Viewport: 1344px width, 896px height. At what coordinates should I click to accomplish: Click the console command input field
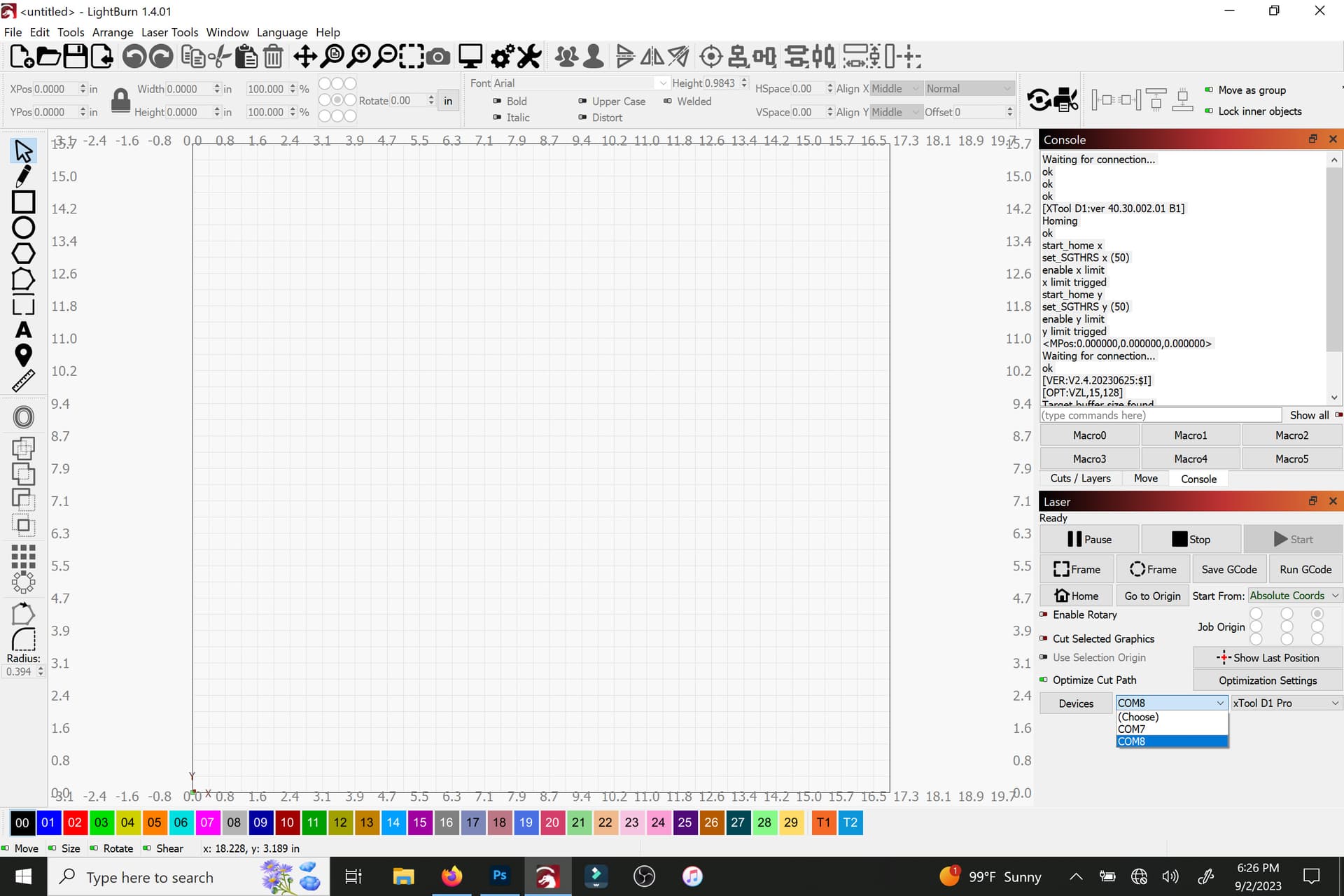tap(1161, 415)
